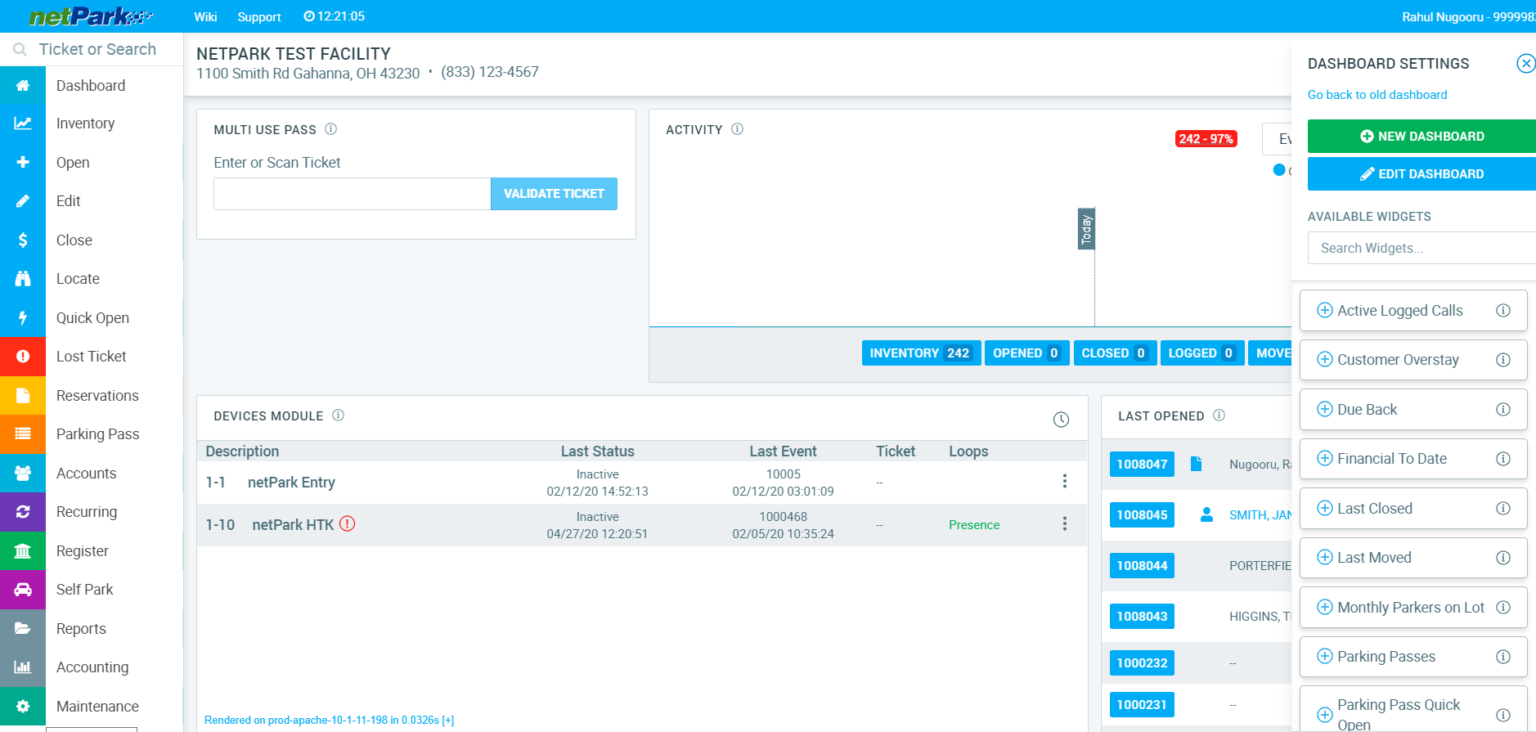Open the Maintenance gear icon
1536x732 pixels.
tap(22, 706)
